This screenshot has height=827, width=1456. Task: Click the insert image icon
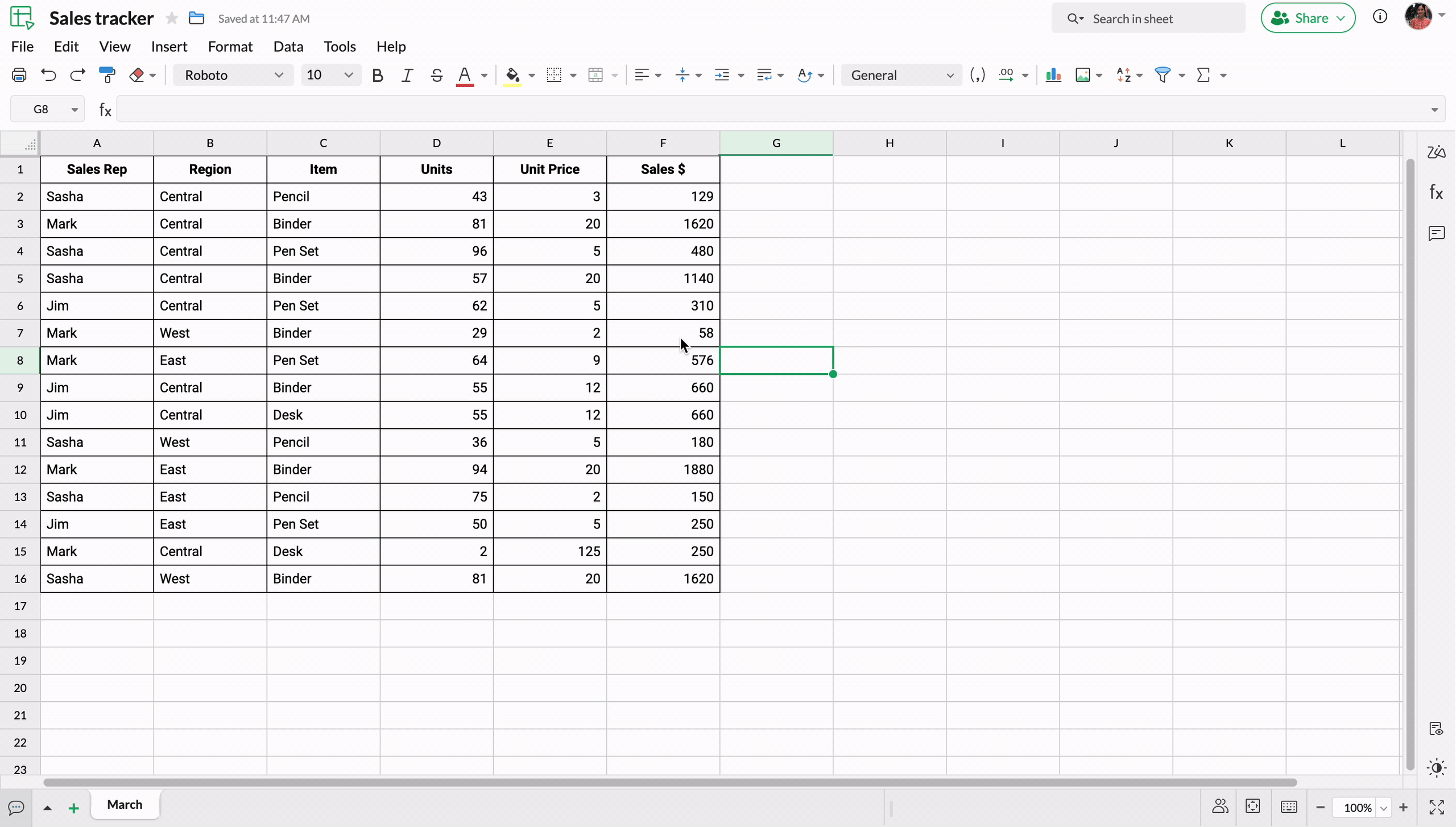point(1082,75)
